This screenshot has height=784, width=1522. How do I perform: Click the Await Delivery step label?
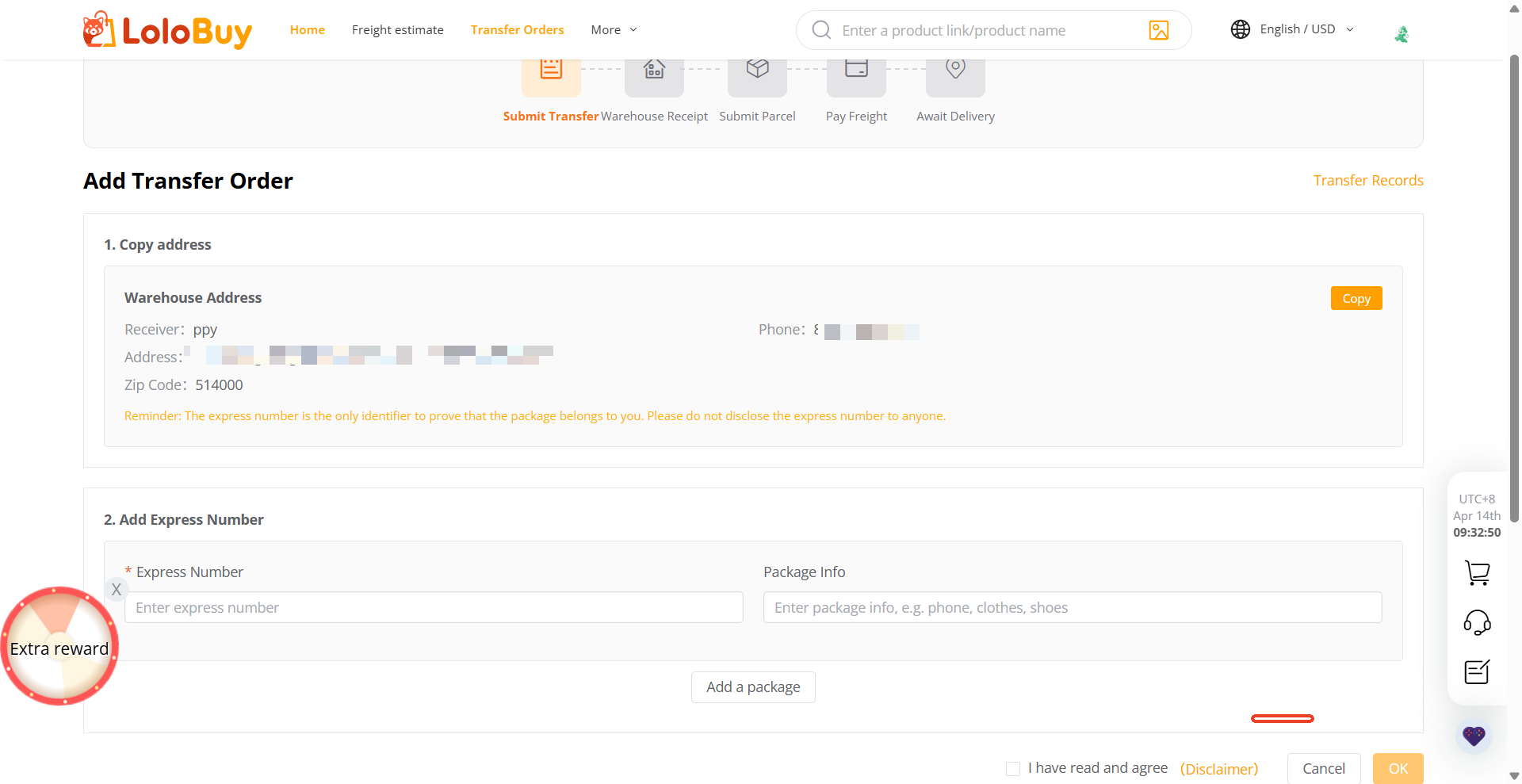pyautogui.click(x=955, y=117)
